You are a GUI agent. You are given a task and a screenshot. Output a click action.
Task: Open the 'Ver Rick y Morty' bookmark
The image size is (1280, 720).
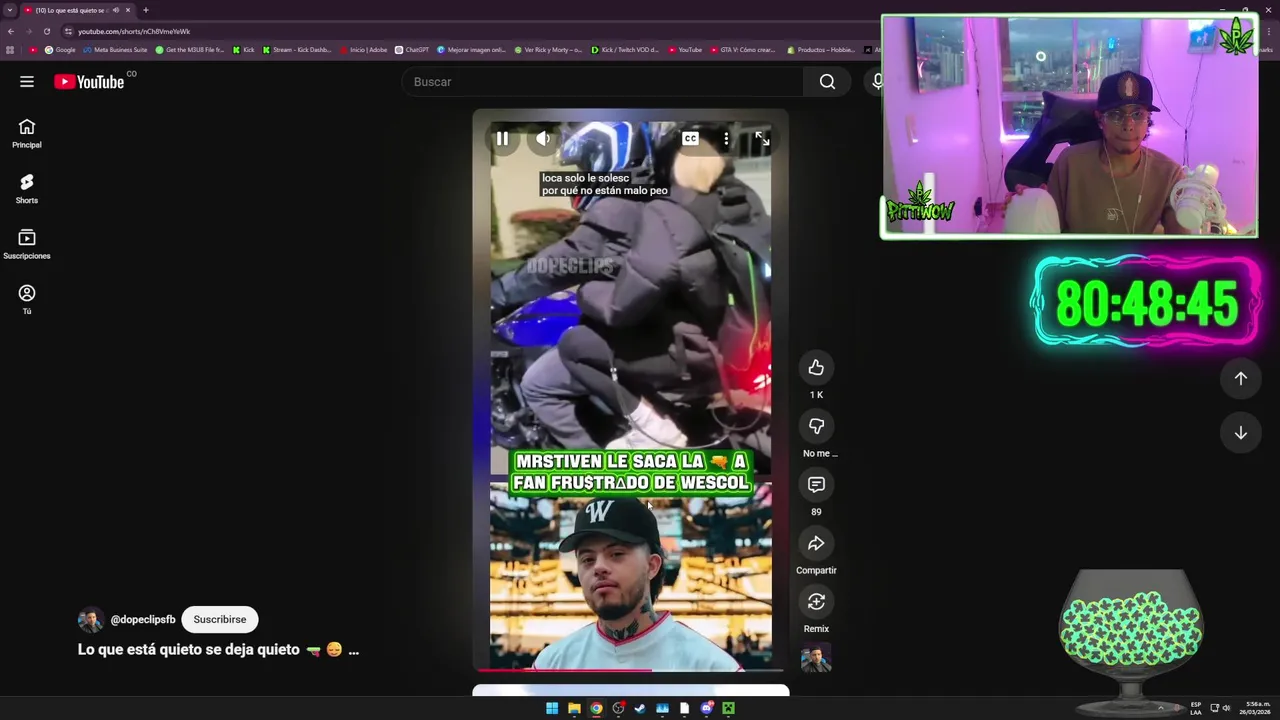pos(549,49)
